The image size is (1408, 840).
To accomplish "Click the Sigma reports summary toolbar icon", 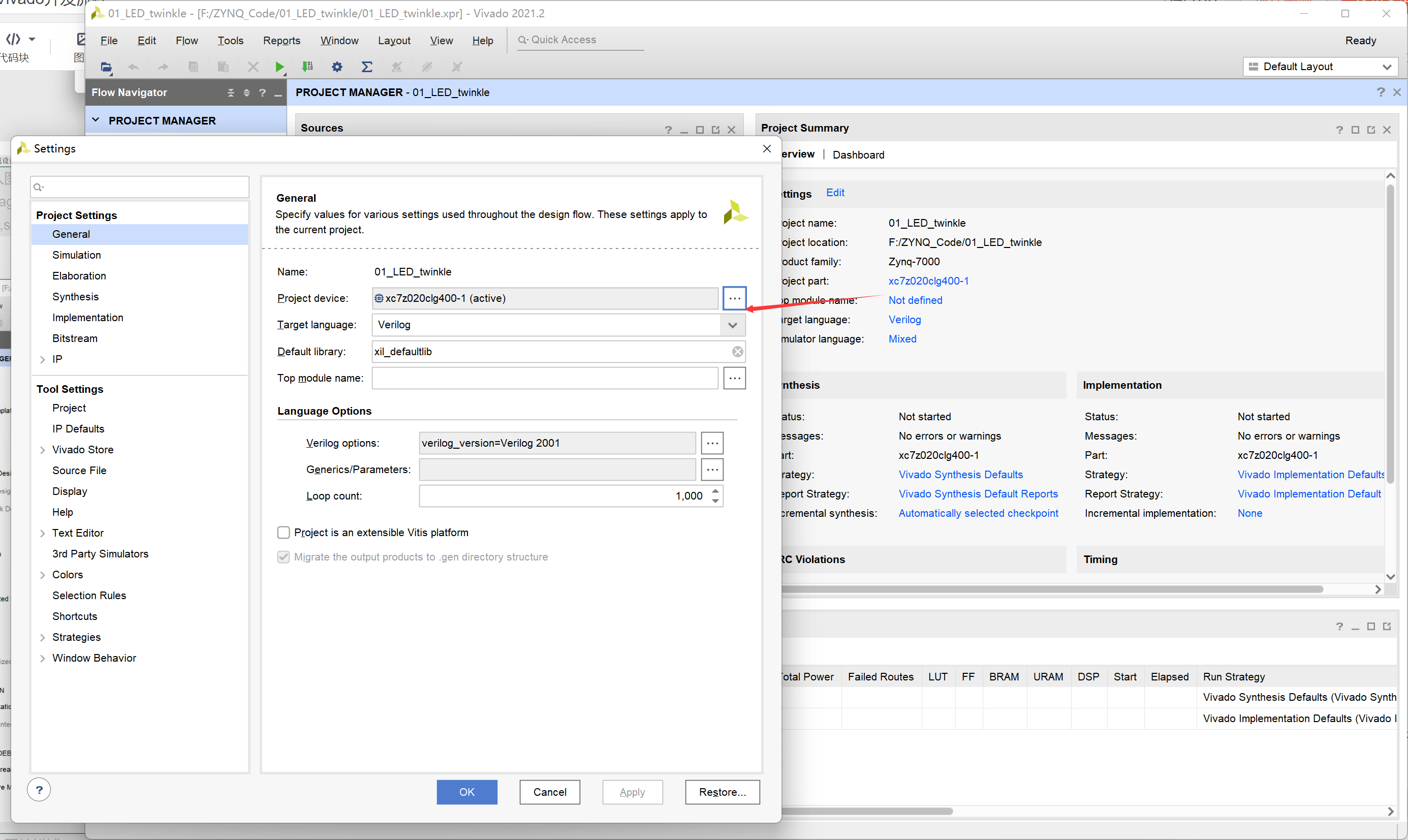I will tap(367, 67).
